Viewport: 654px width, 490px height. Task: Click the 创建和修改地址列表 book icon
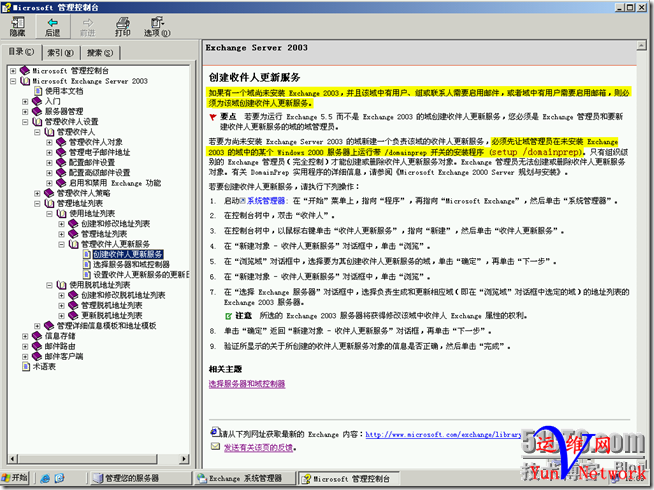[x=73, y=224]
